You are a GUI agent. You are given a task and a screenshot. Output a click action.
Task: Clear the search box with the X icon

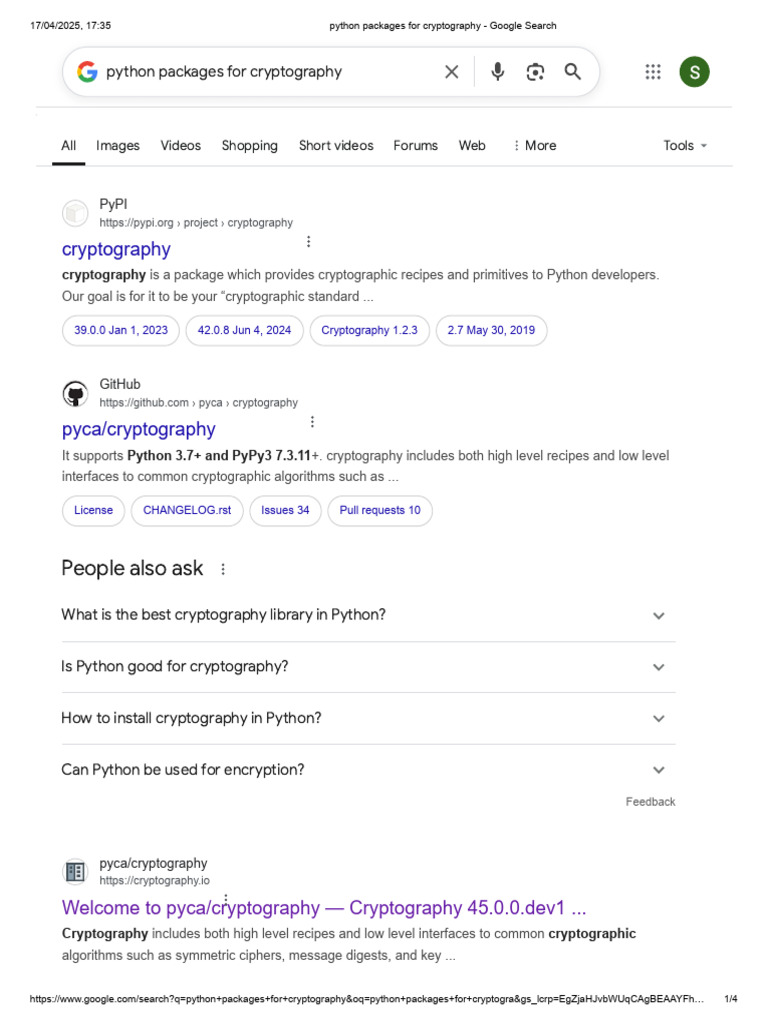pyautogui.click(x=452, y=72)
